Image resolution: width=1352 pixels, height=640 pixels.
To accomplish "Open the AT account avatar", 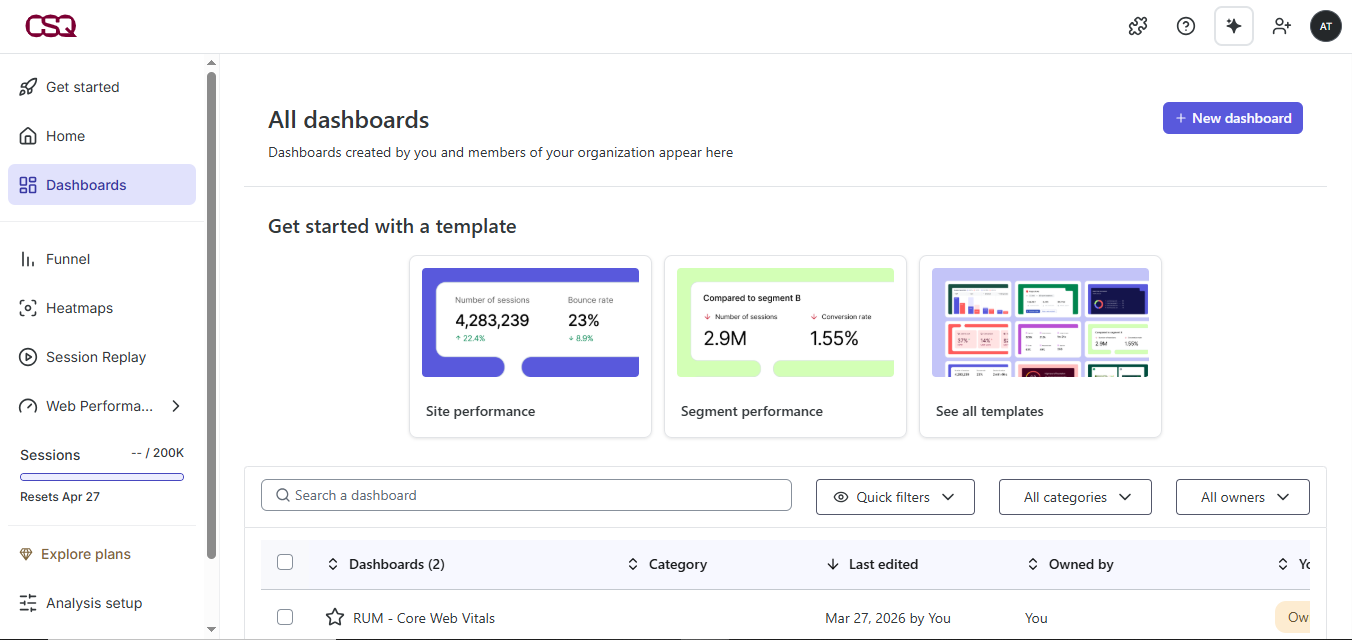I will 1326,26.
